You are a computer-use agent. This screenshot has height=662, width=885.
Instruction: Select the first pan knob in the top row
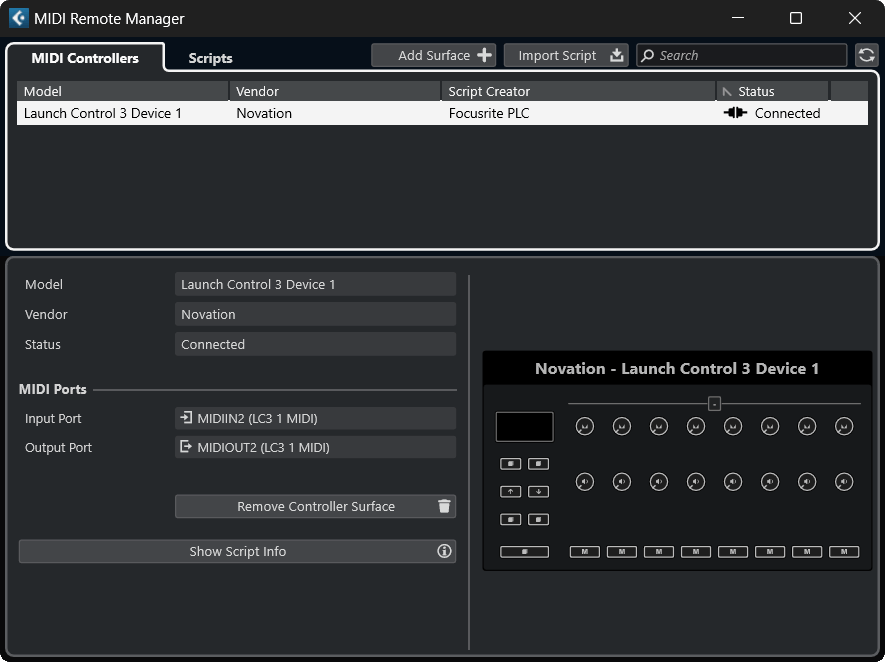coord(585,426)
